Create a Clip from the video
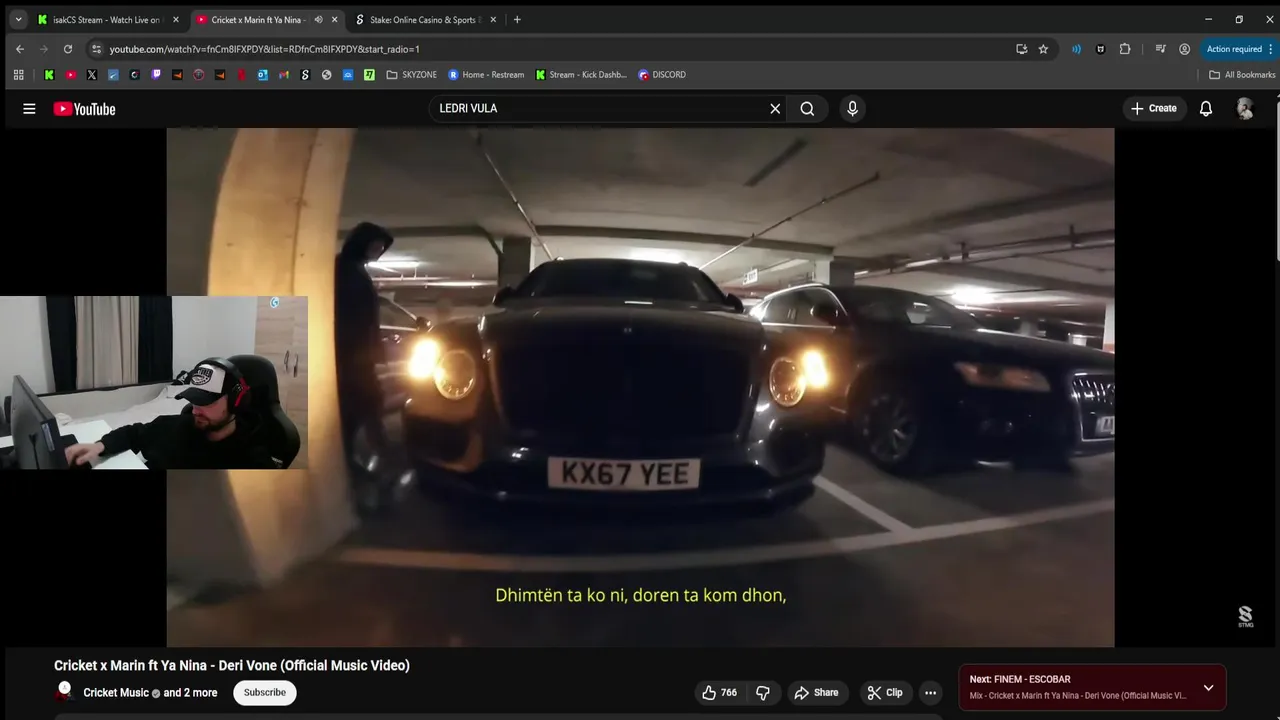 click(885, 692)
